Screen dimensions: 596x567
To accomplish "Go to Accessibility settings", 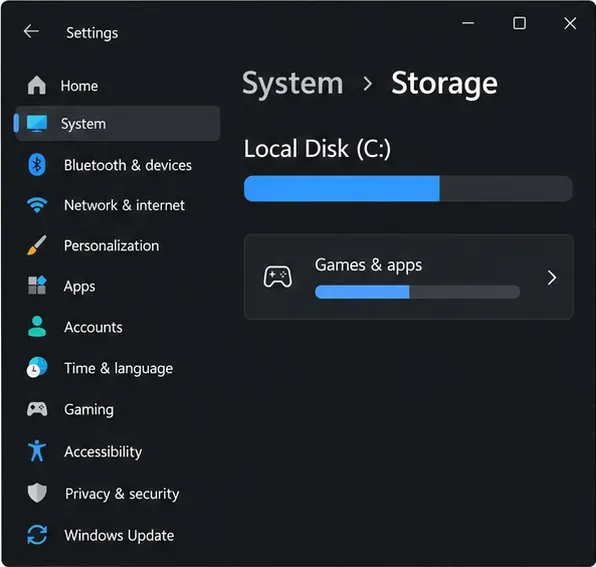I will 117,451.
